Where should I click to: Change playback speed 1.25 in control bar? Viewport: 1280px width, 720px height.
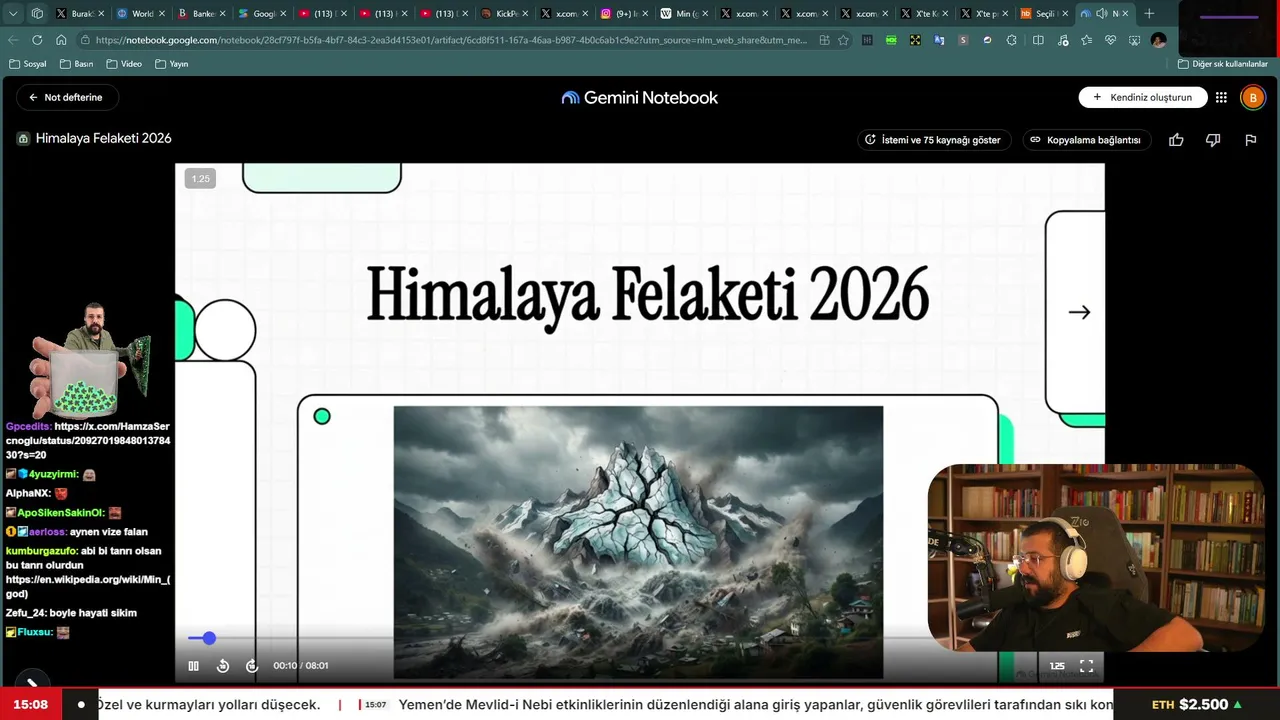[x=1057, y=666]
